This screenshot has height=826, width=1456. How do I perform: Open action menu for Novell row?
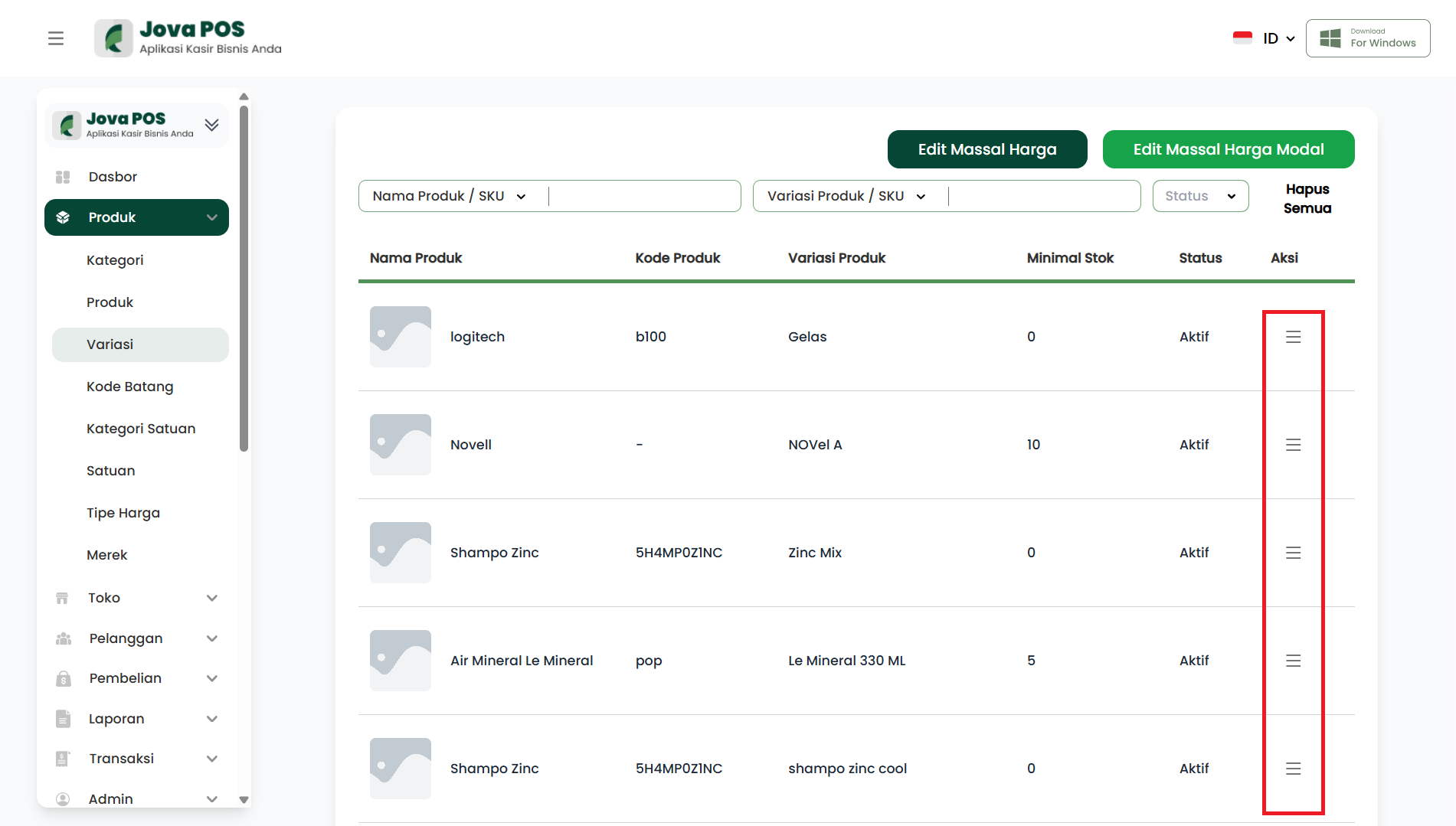pyautogui.click(x=1293, y=445)
